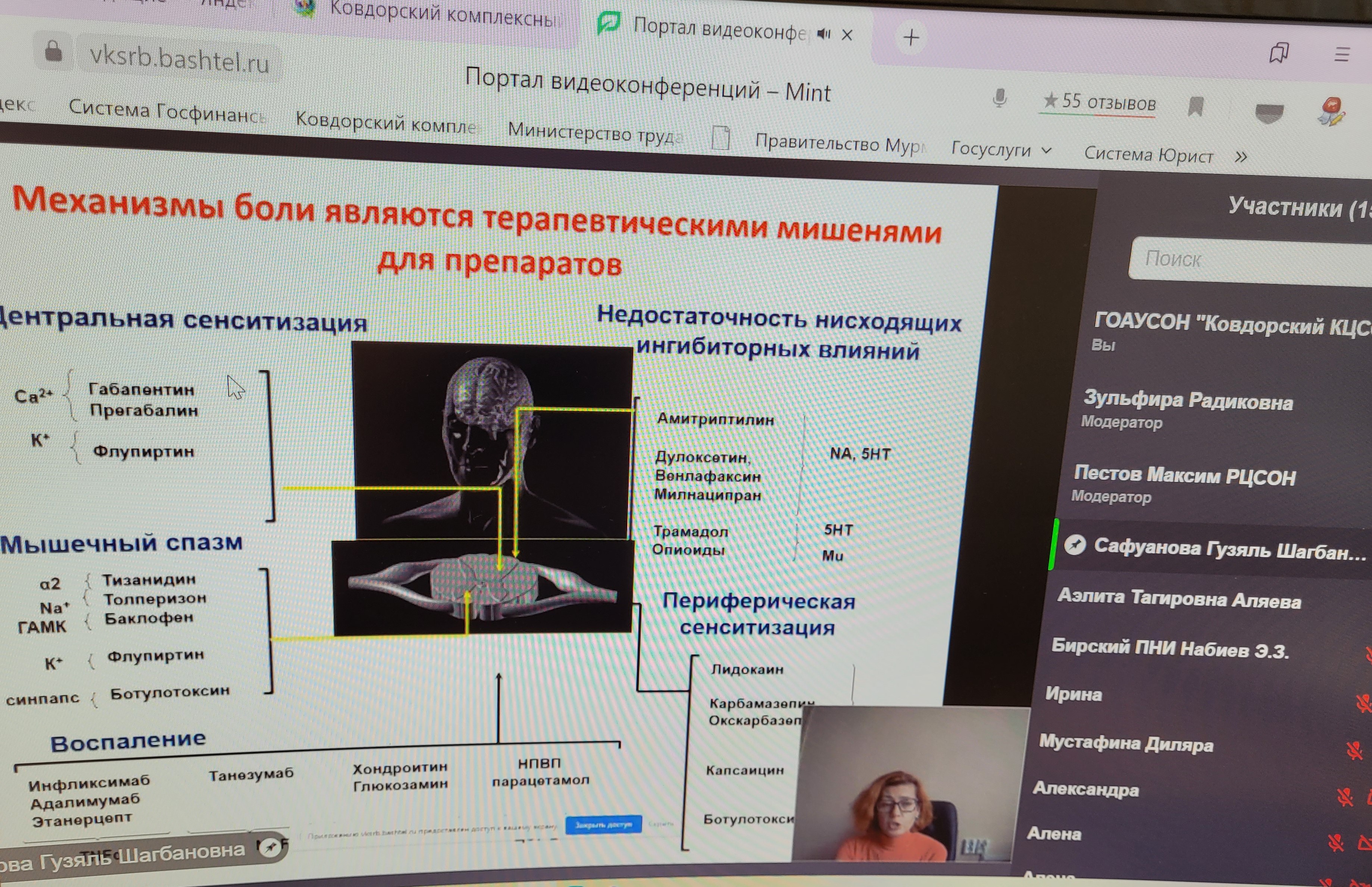The image size is (1372, 887).
Task: Click the Воспаление heading on the slide
Action: click(128, 741)
